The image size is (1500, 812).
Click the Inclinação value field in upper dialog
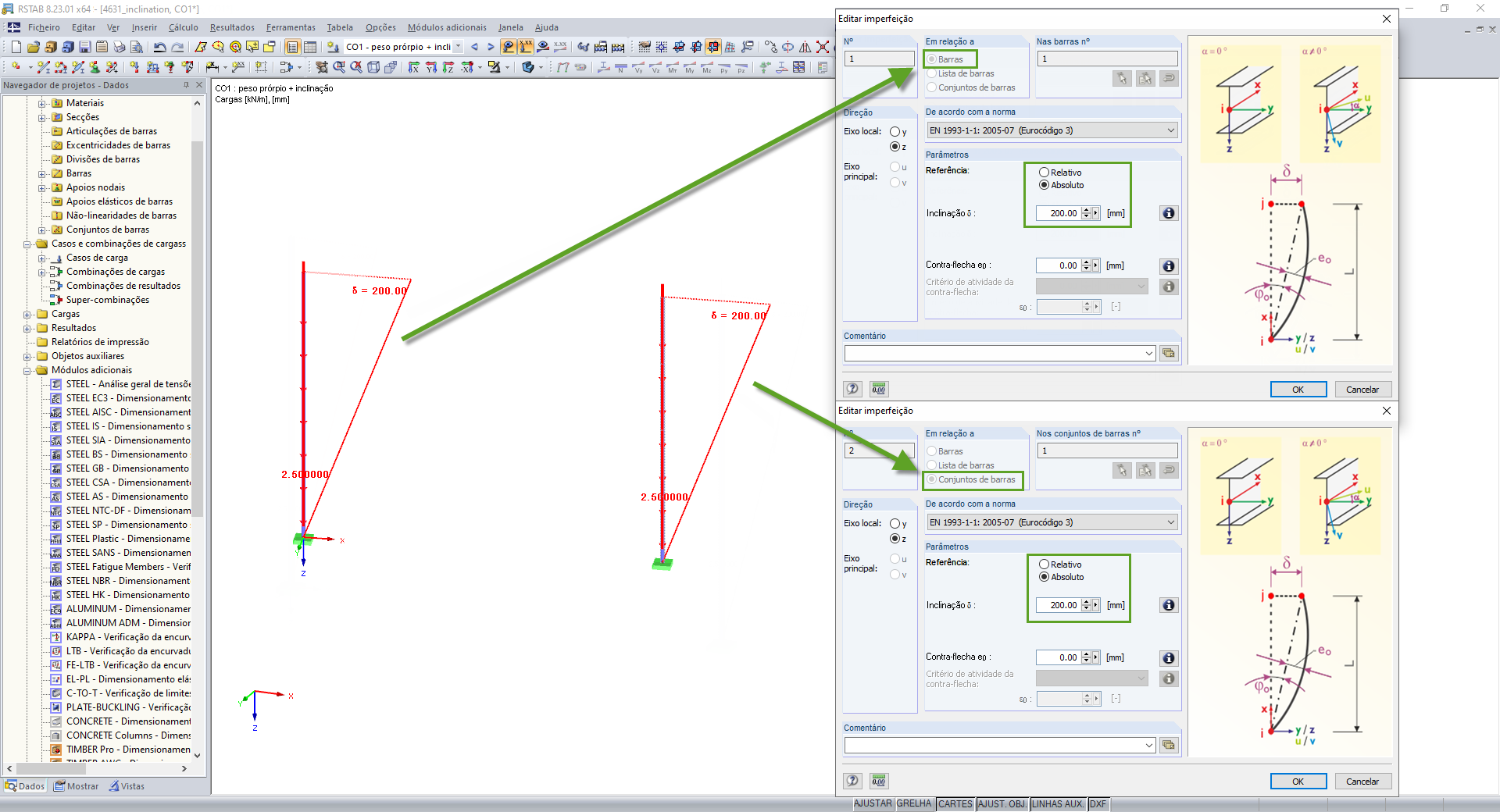[1059, 213]
